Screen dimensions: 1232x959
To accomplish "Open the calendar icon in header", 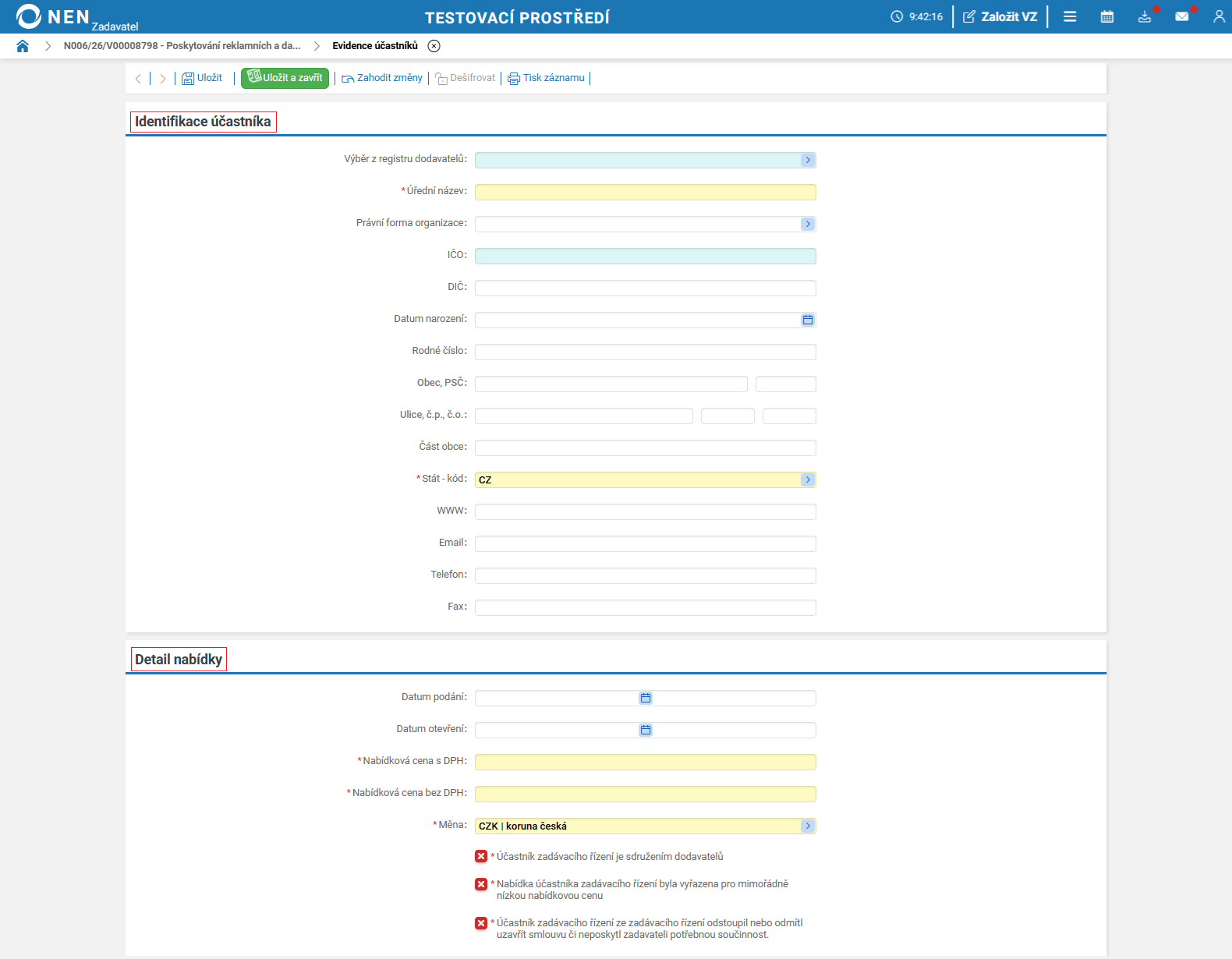I will pos(1107,16).
